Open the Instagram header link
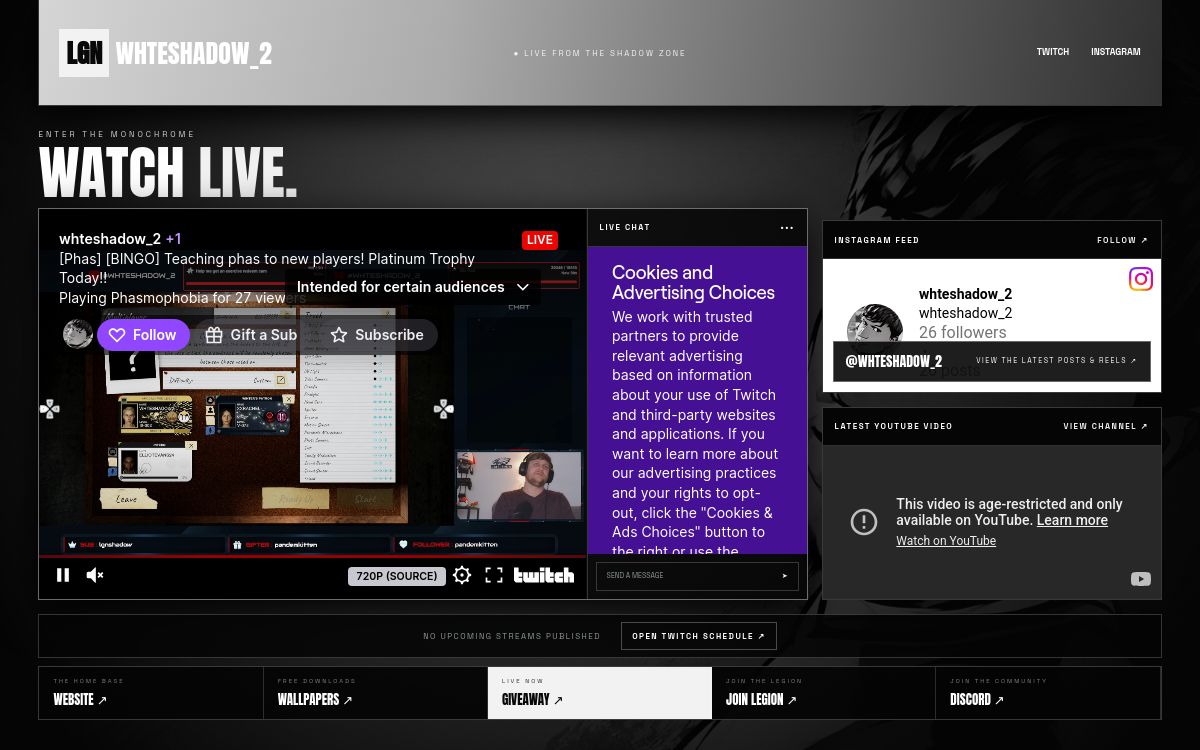 pyautogui.click(x=1115, y=52)
